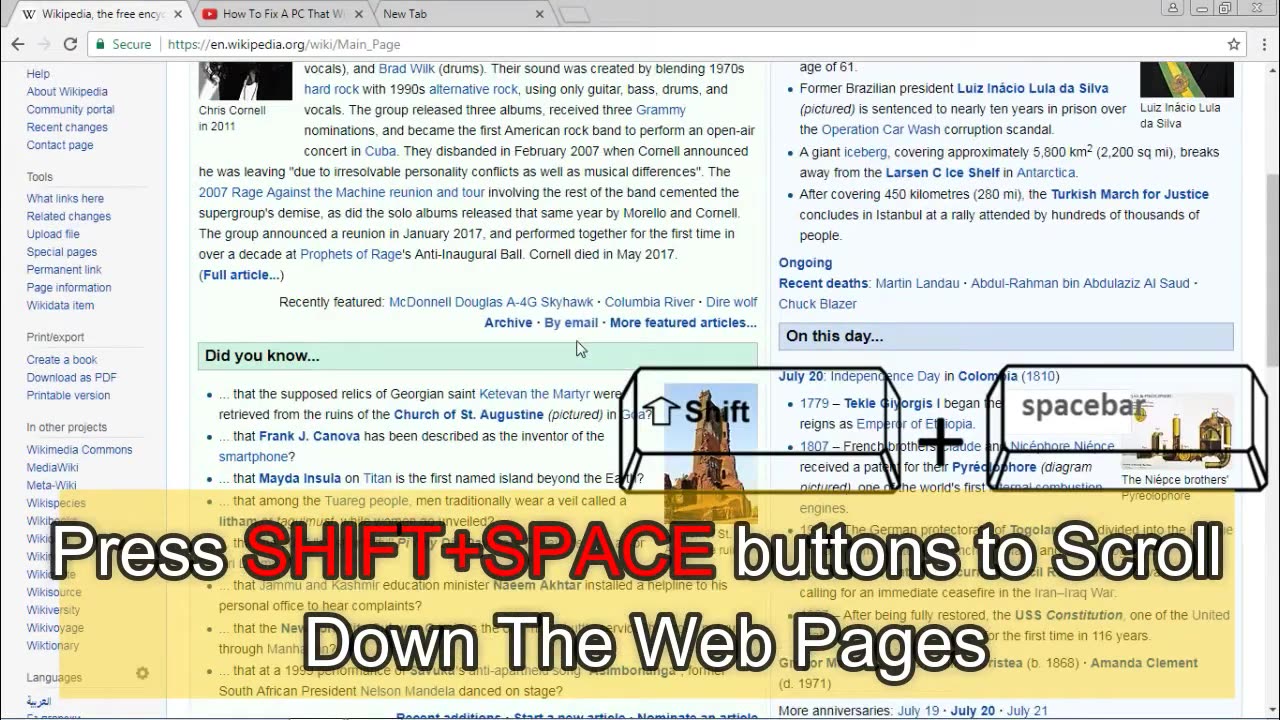Image resolution: width=1280 pixels, height=720 pixels.
Task: Open the July 20 date link
Action: [802, 377]
